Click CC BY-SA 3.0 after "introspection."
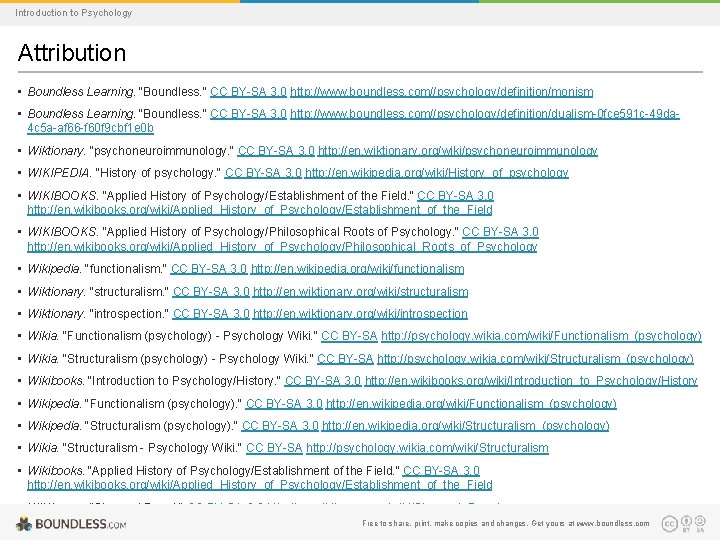This screenshot has height=540, width=720. [x=211, y=314]
